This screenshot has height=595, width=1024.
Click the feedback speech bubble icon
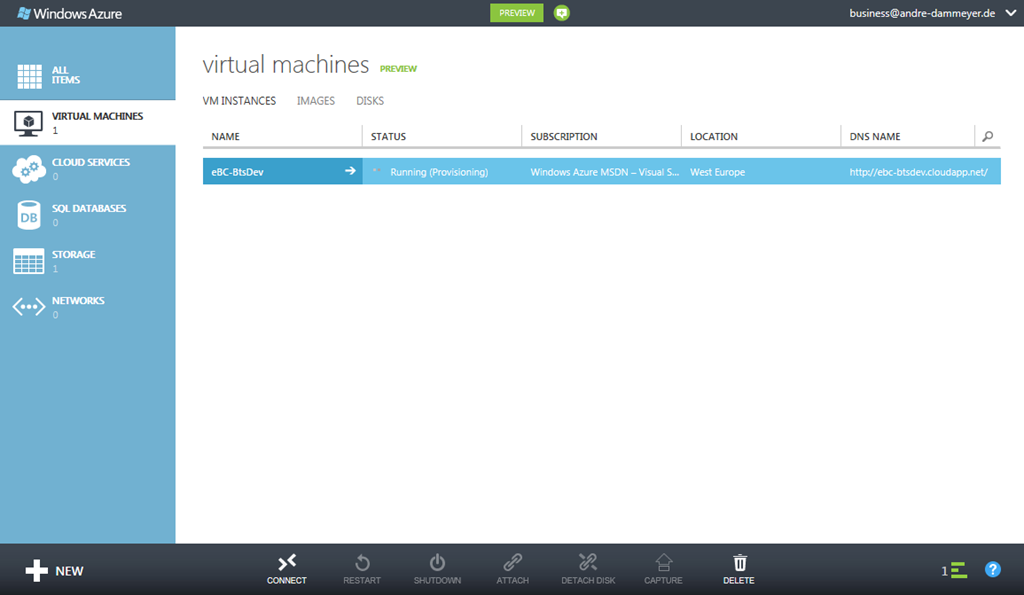click(562, 13)
